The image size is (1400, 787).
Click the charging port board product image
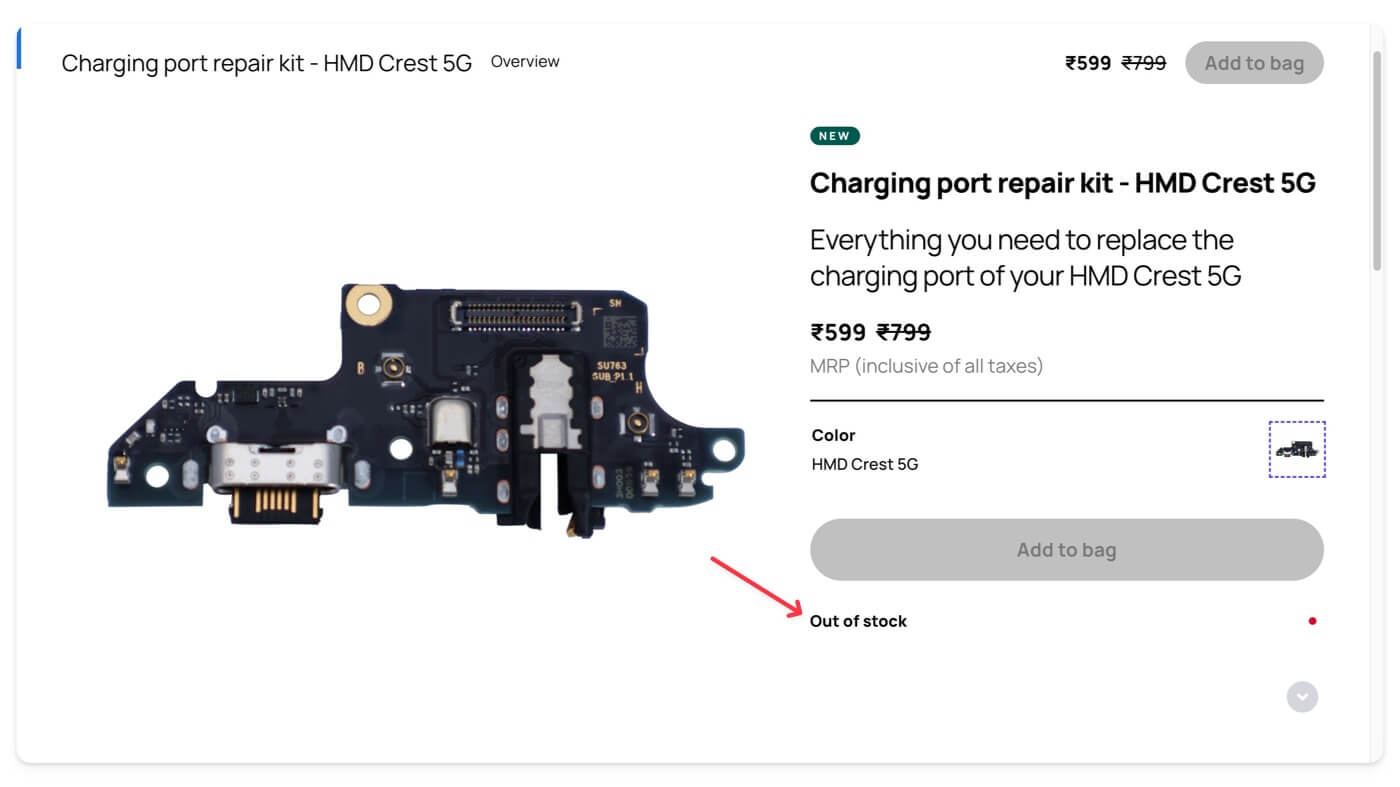coord(426,410)
